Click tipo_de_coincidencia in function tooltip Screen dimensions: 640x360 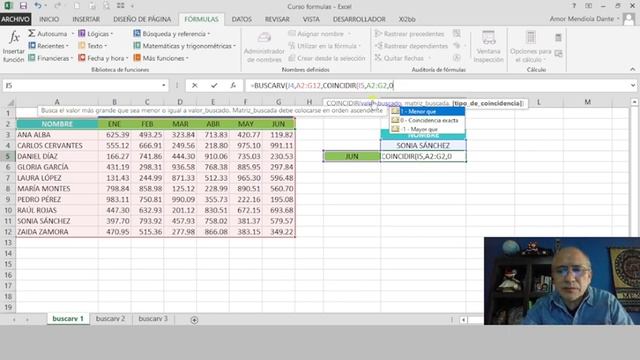(x=487, y=103)
